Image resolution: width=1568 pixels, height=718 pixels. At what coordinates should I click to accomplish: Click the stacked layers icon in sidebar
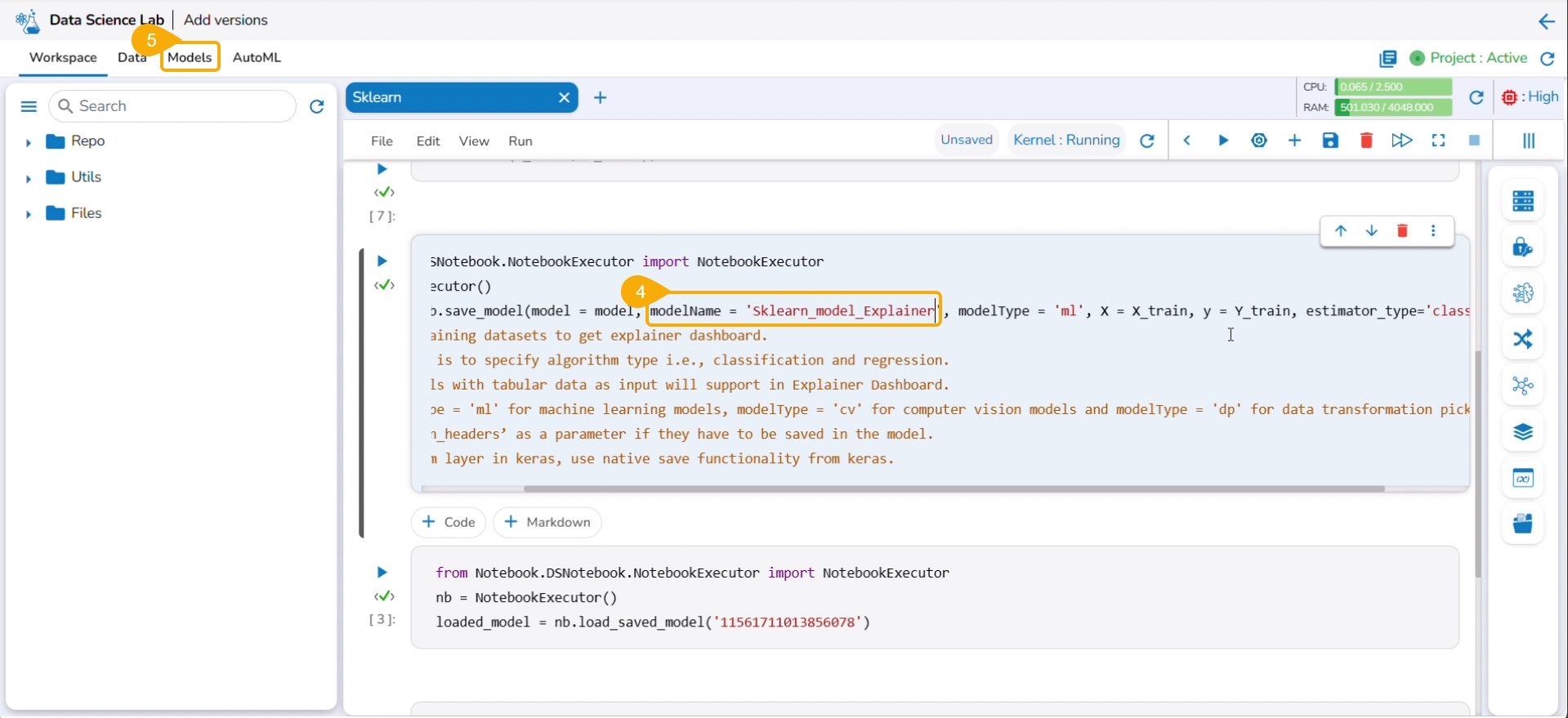(x=1522, y=432)
